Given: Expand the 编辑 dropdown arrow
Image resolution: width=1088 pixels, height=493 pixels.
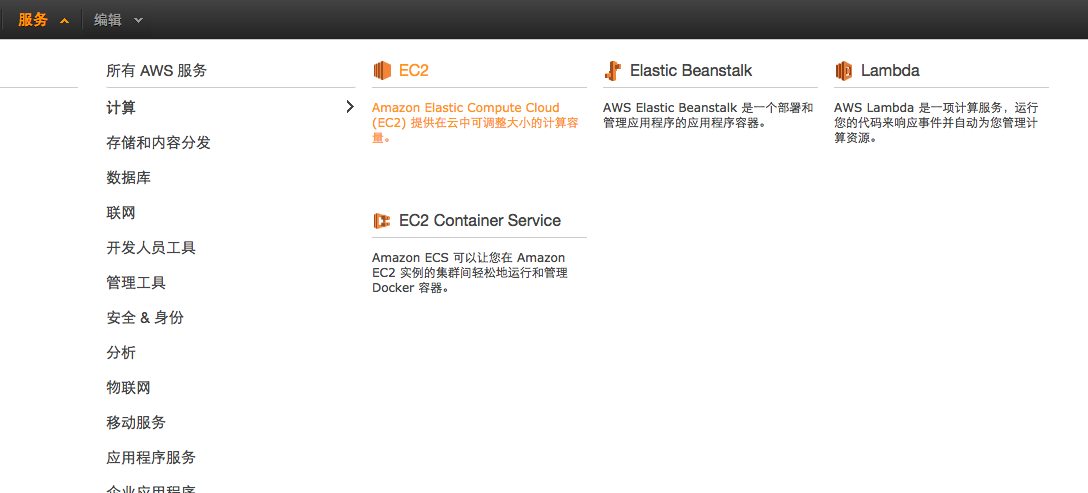Looking at the screenshot, I should click(138, 20).
